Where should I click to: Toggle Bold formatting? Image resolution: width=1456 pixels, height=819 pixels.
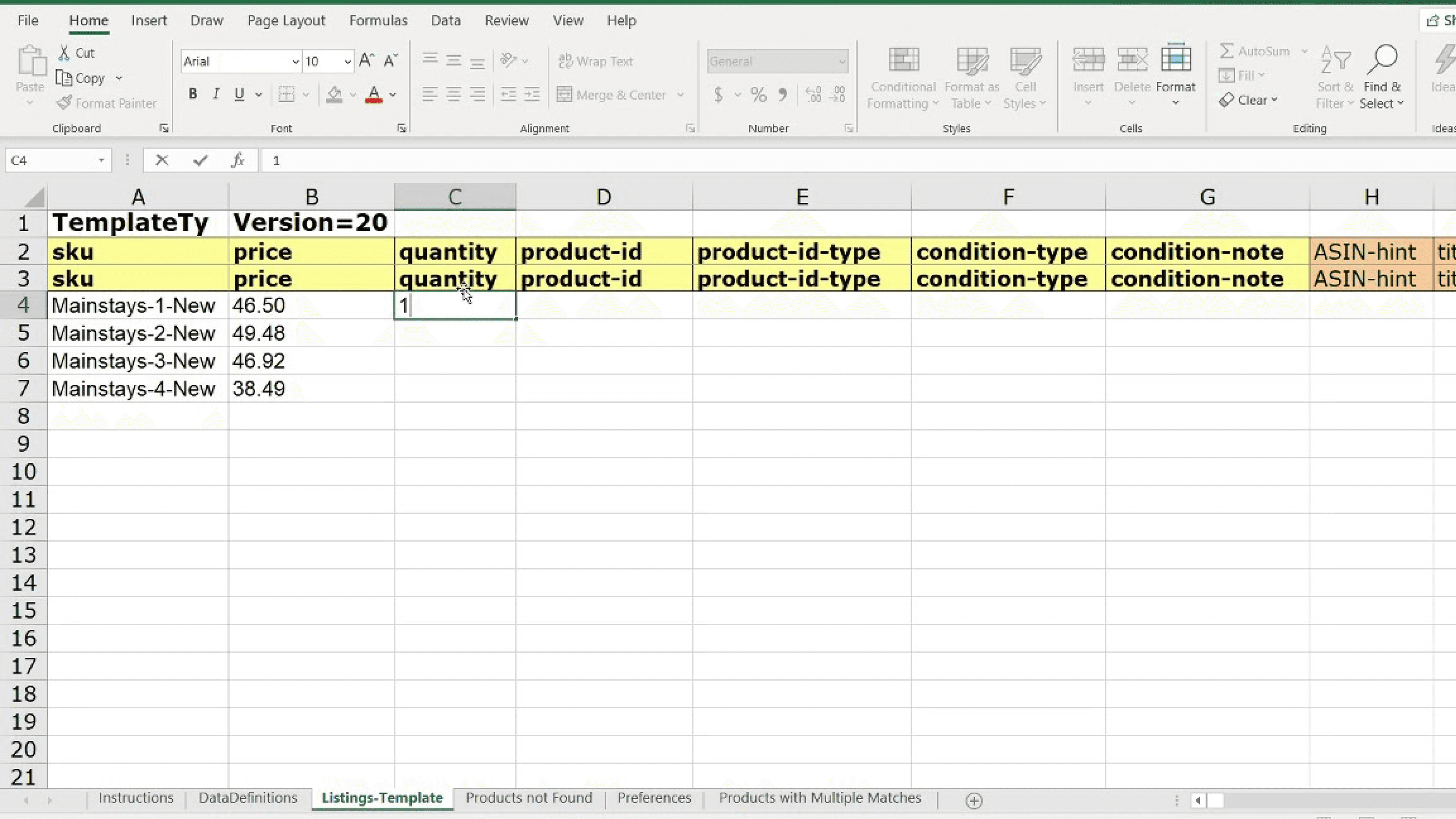point(193,94)
